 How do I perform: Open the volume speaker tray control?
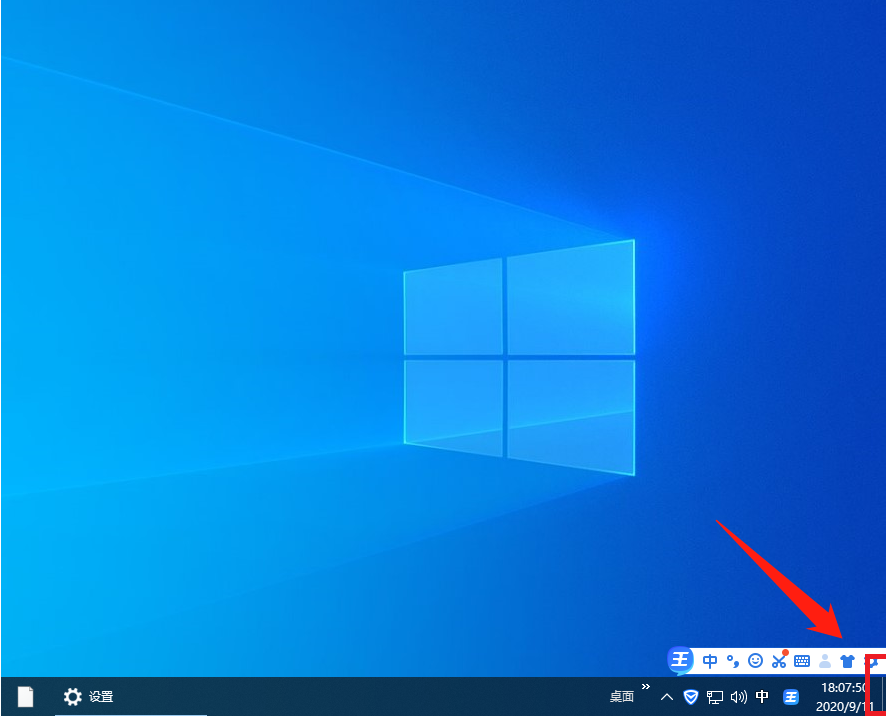[x=739, y=697]
